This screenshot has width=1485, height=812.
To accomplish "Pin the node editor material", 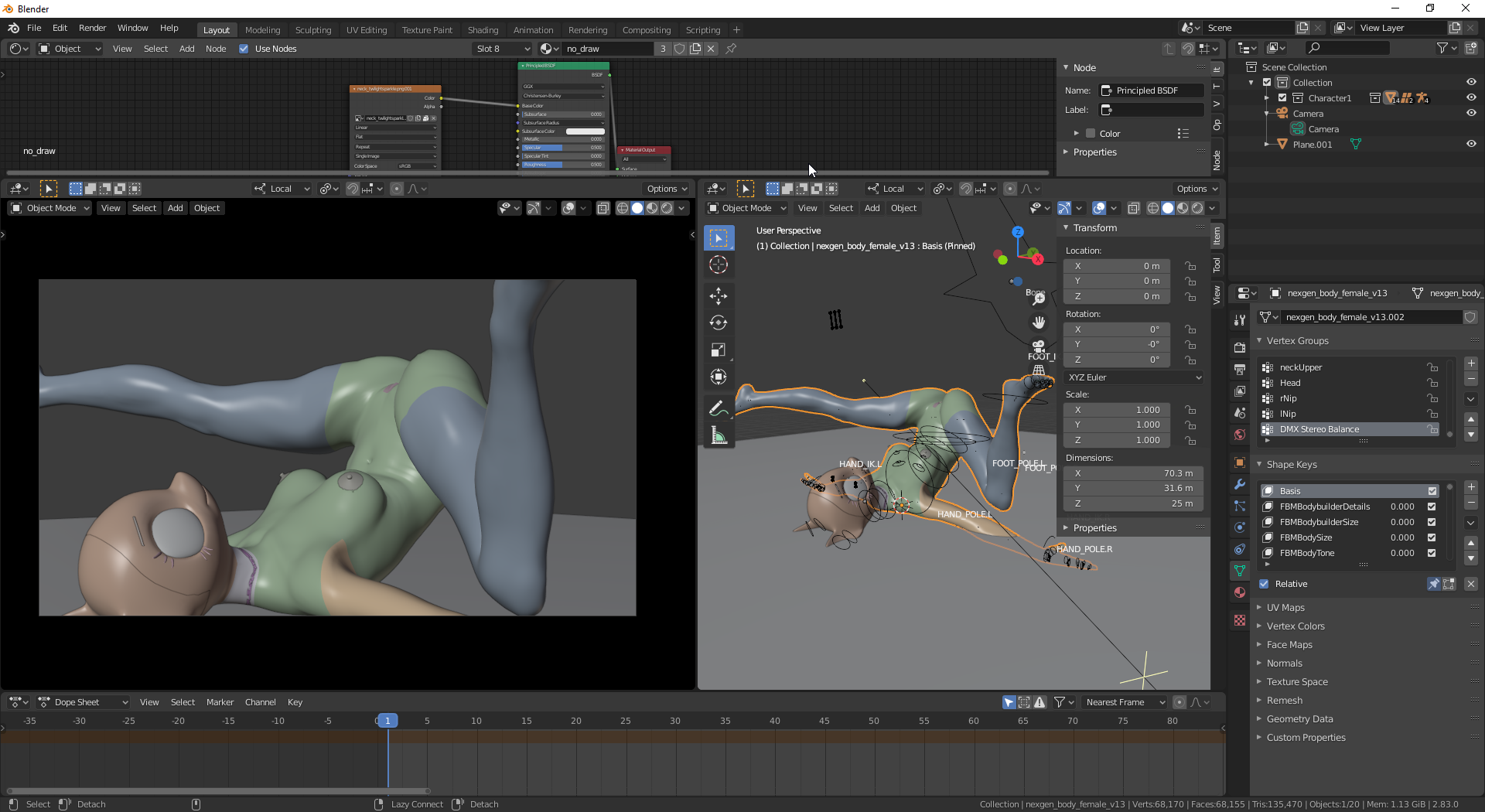I will point(731,49).
